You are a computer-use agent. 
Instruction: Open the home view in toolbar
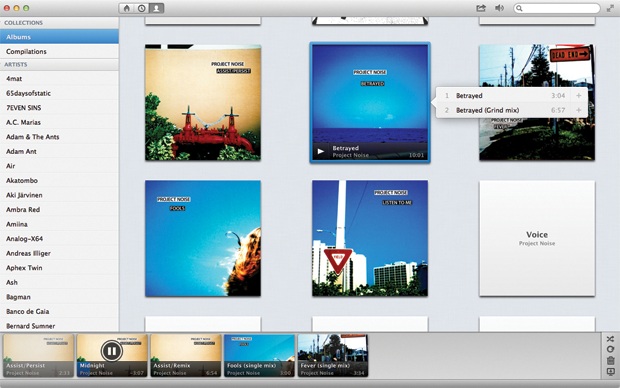[x=127, y=8]
